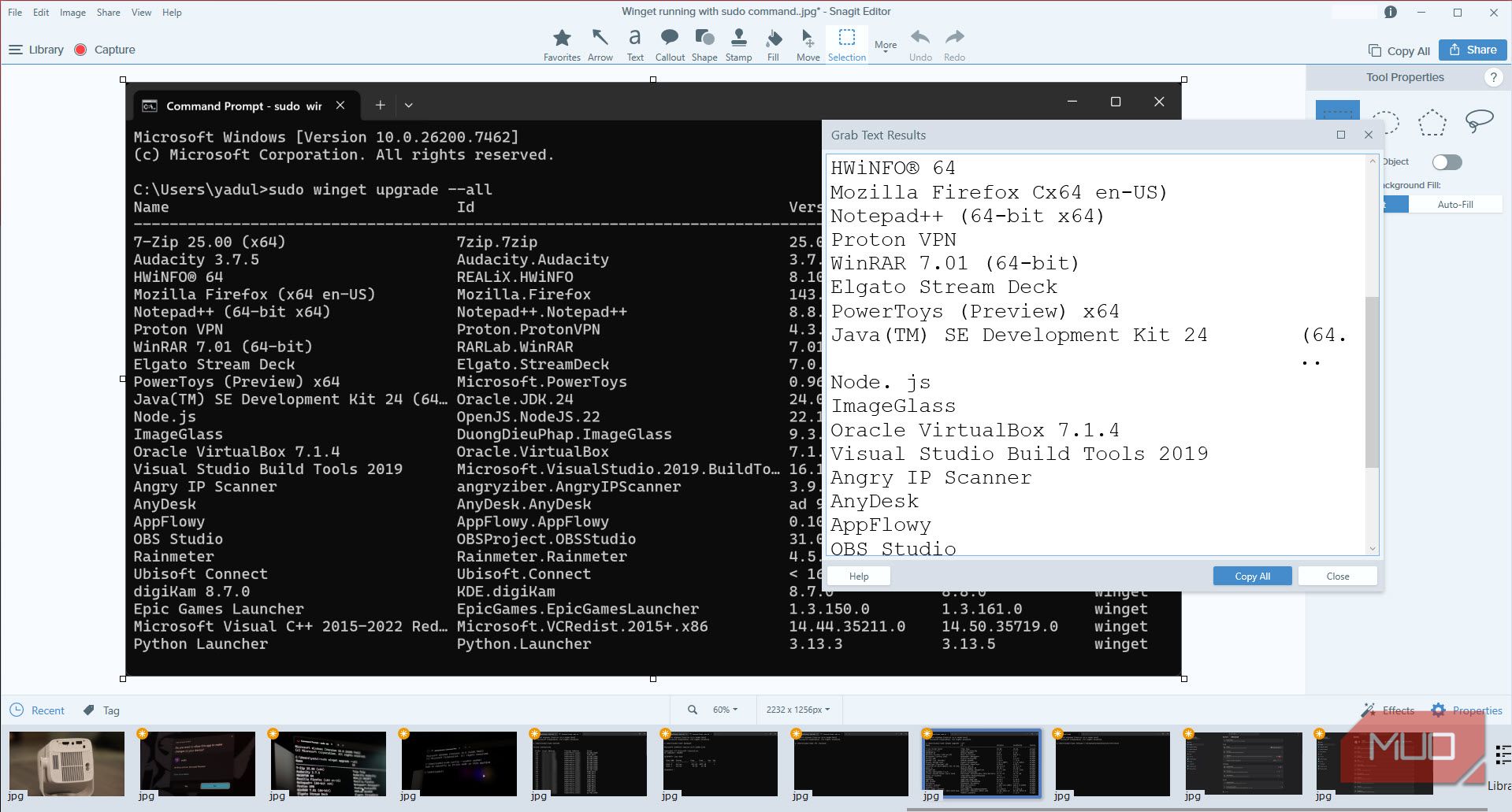The height and width of the screenshot is (812, 1512).
Task: Click Copy All in Grab Text Results
Action: 1252,576
